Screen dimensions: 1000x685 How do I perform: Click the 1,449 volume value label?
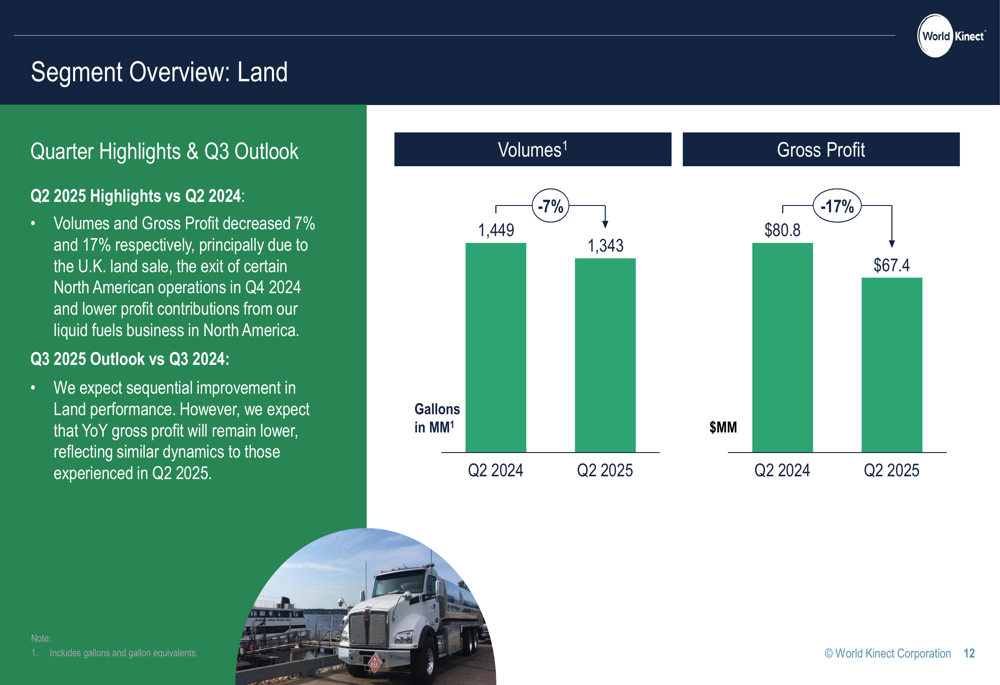pyautogui.click(x=496, y=230)
